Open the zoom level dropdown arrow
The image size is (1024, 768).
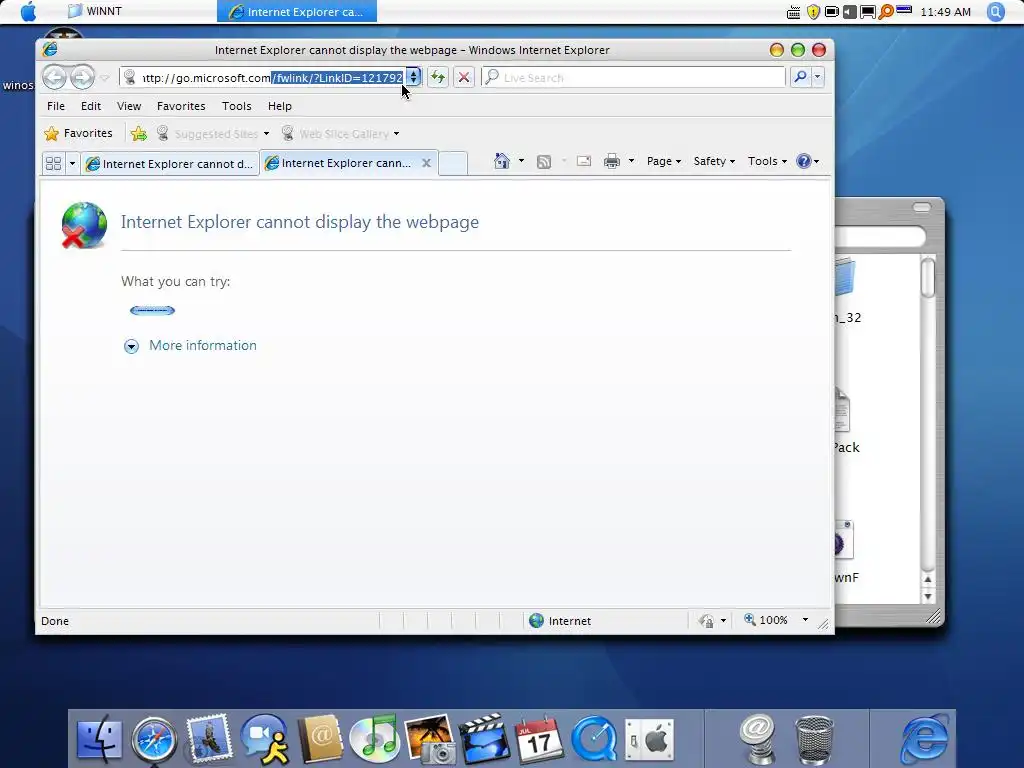click(805, 620)
